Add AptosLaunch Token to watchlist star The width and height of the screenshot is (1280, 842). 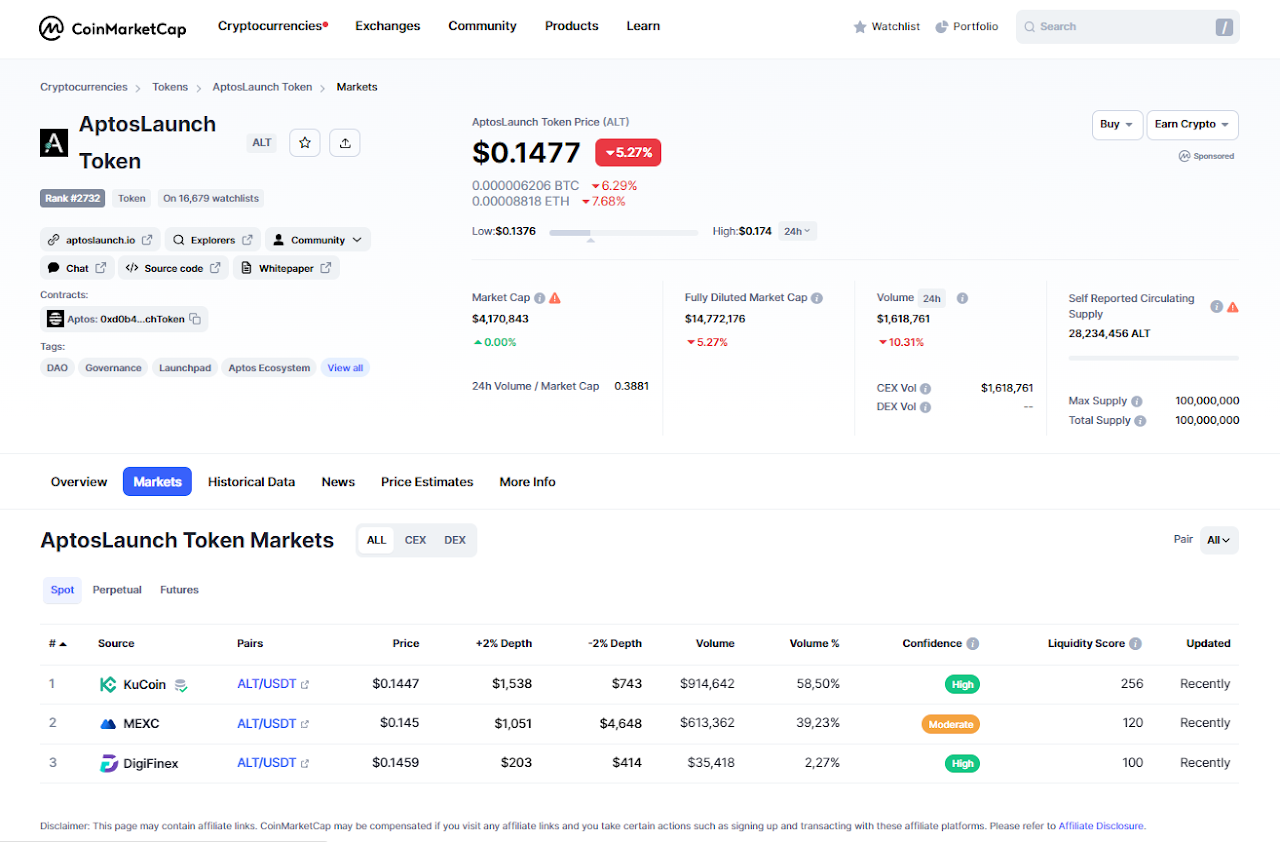pos(305,143)
